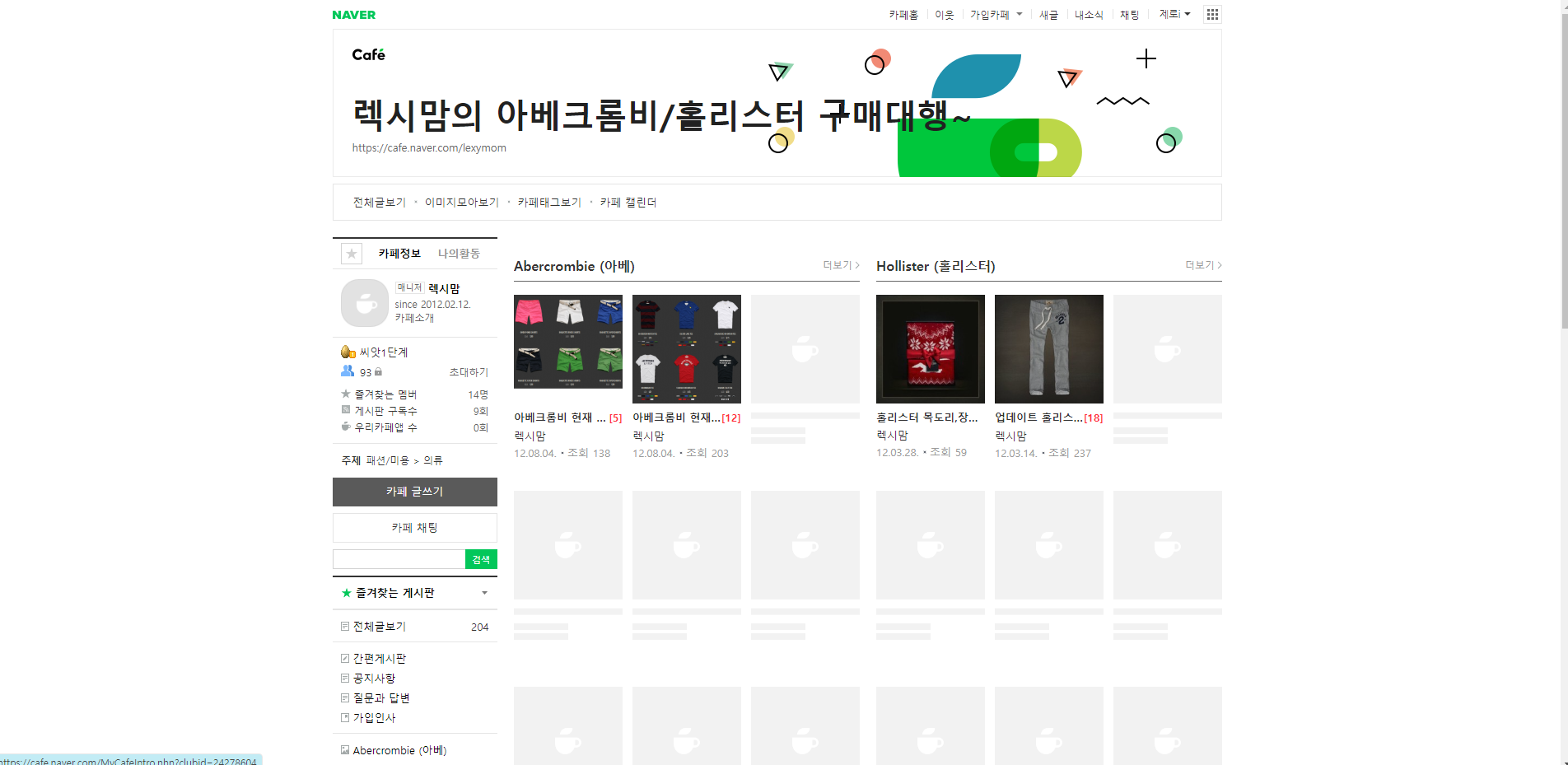Open the Abercrombie (아베) board in sidebar
1568x765 pixels.
tap(400, 750)
